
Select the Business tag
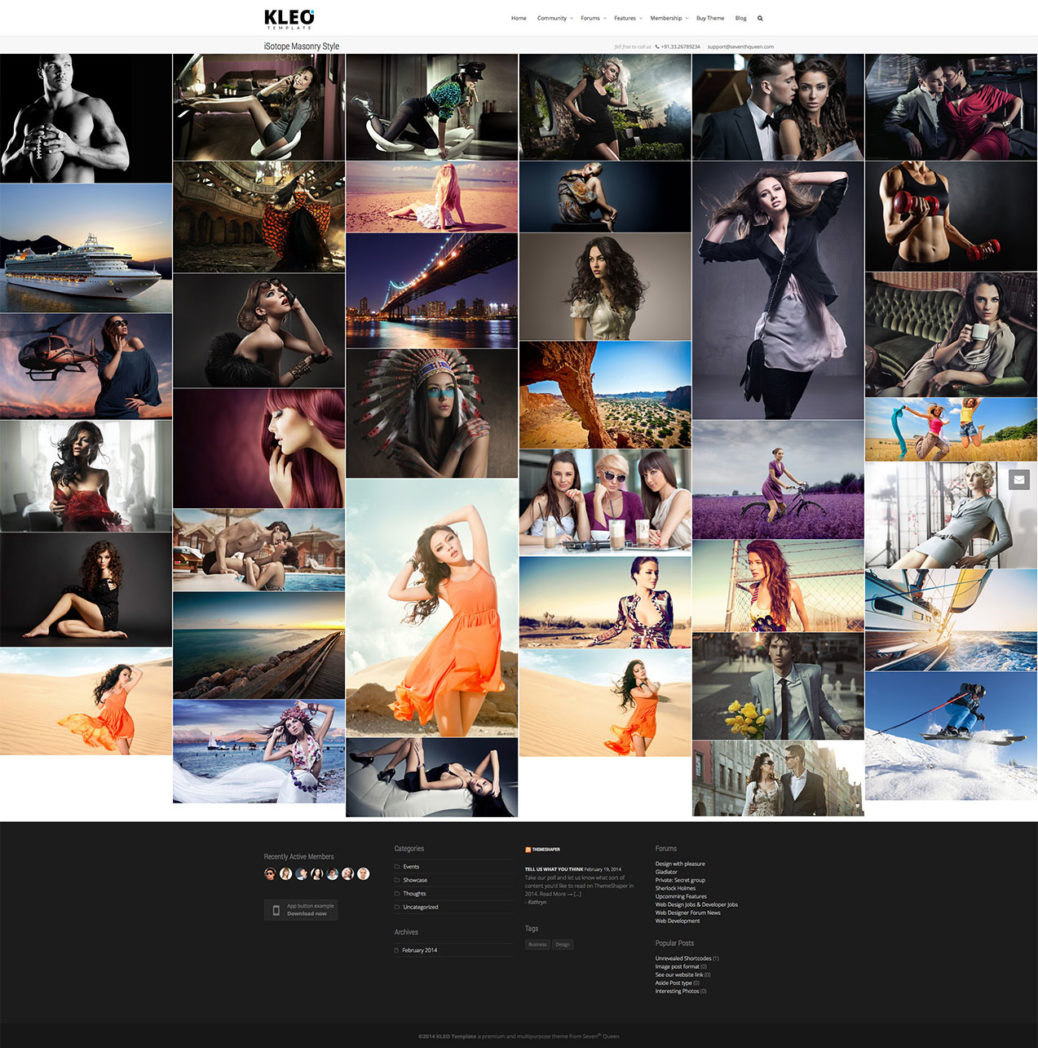(537, 945)
